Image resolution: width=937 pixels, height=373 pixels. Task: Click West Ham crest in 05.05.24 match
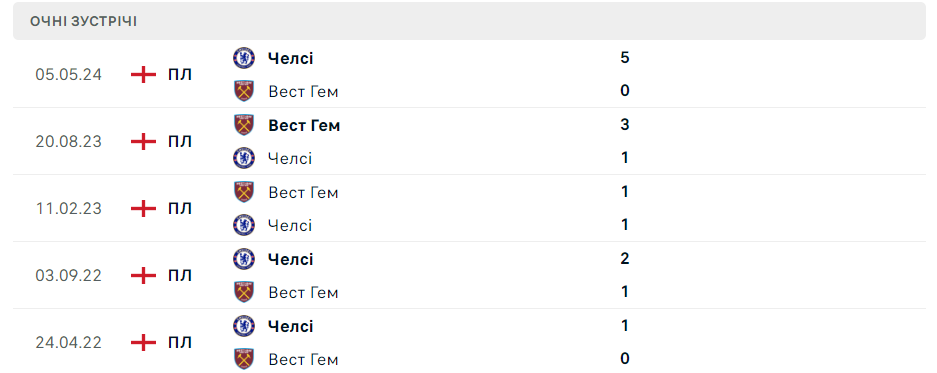[244, 91]
